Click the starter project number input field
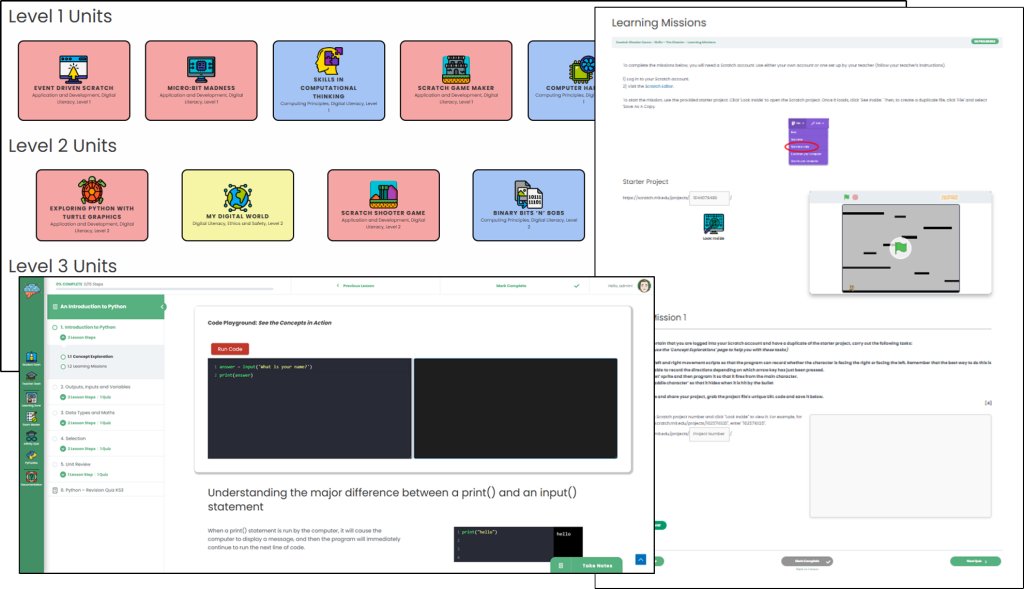Image resolution: width=1024 pixels, height=589 pixels. (709, 197)
